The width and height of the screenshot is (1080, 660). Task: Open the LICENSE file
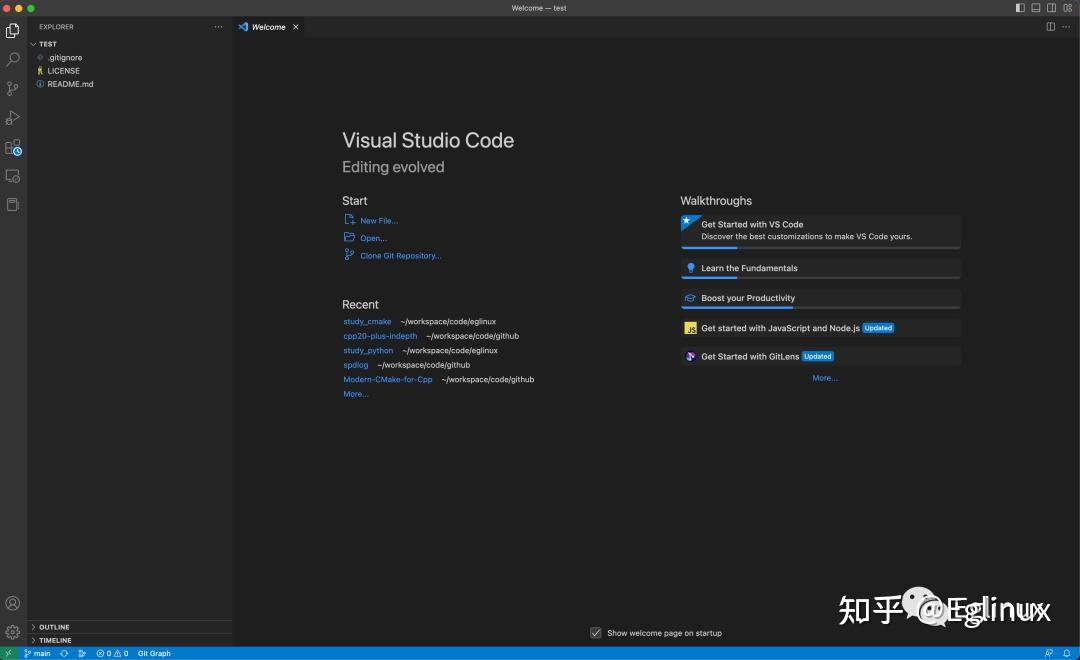[x=63, y=71]
